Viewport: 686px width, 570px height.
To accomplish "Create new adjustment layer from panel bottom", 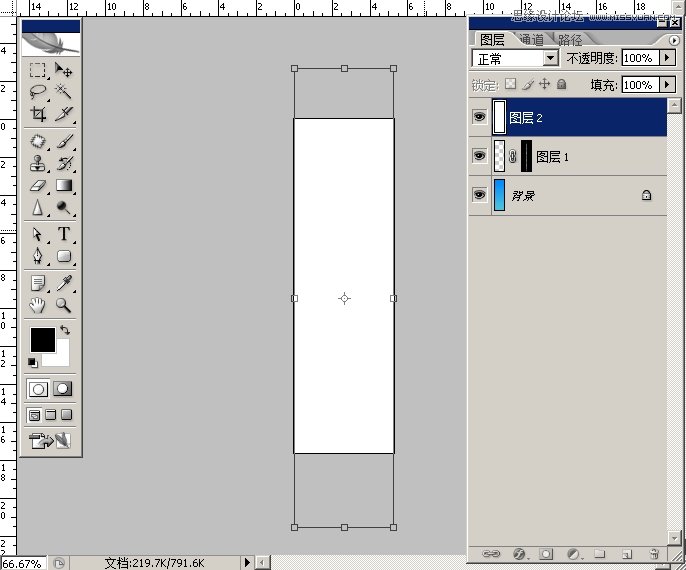I will 574,554.
